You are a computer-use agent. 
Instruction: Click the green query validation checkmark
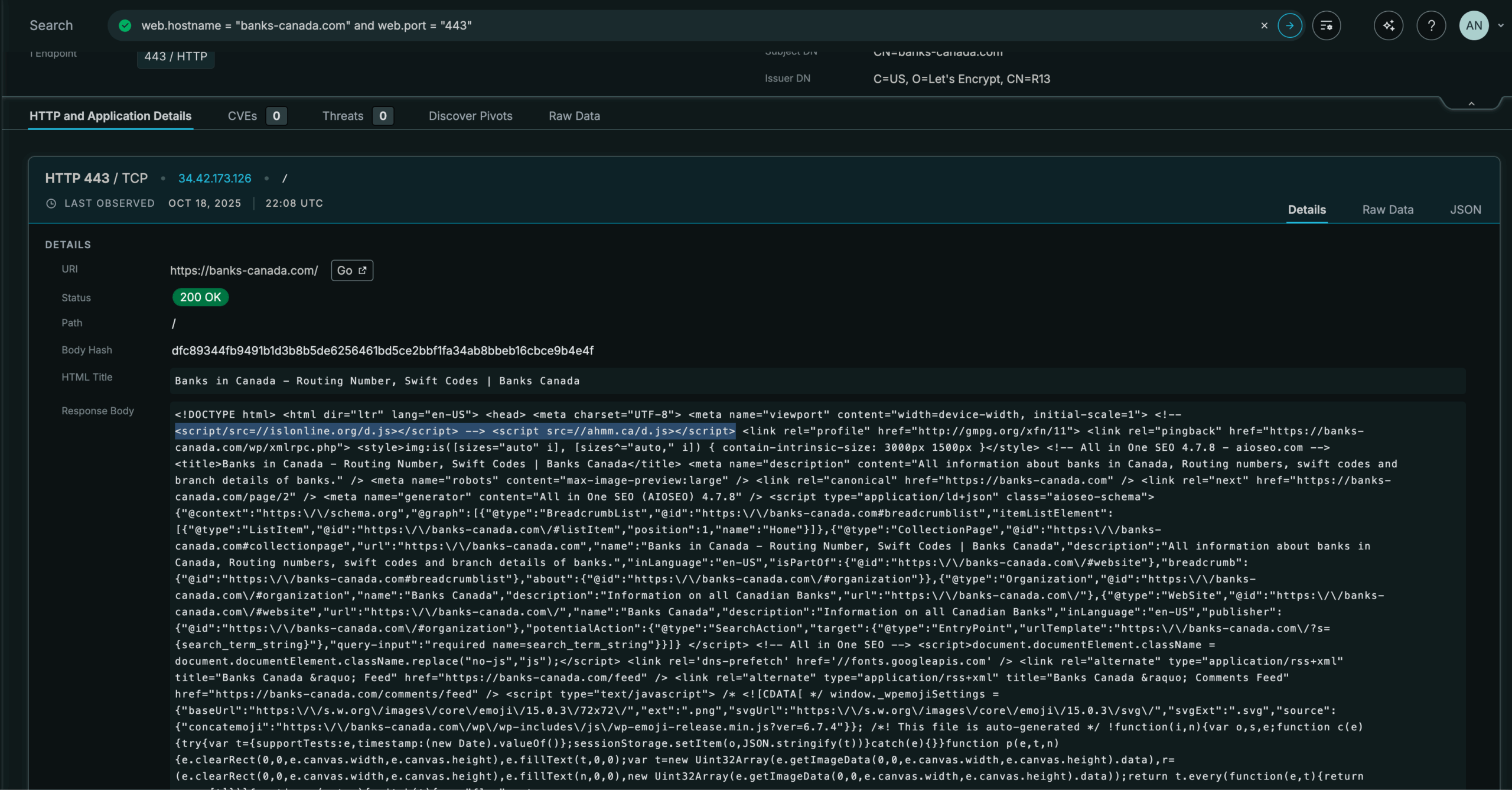tap(125, 25)
